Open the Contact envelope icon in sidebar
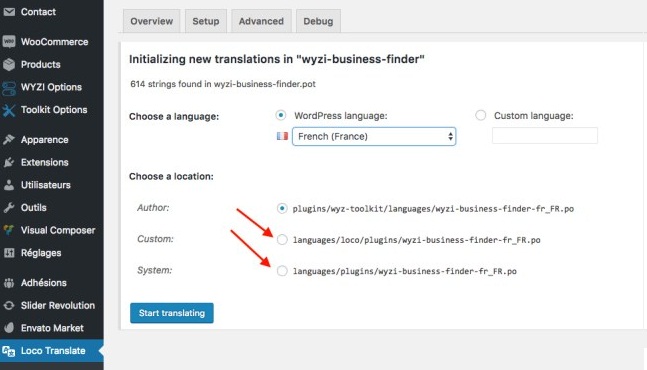The height and width of the screenshot is (370, 647). click(9, 12)
